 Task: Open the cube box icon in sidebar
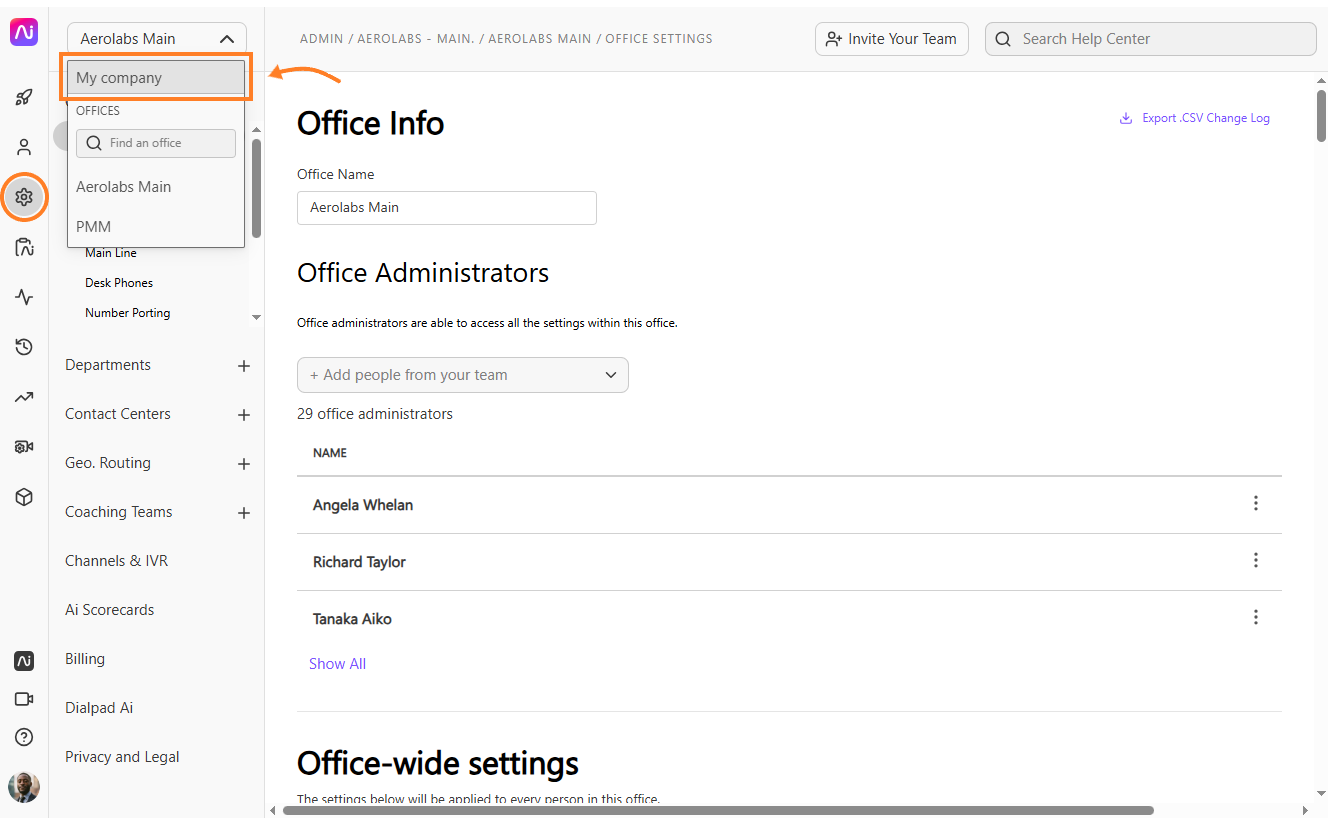24,497
